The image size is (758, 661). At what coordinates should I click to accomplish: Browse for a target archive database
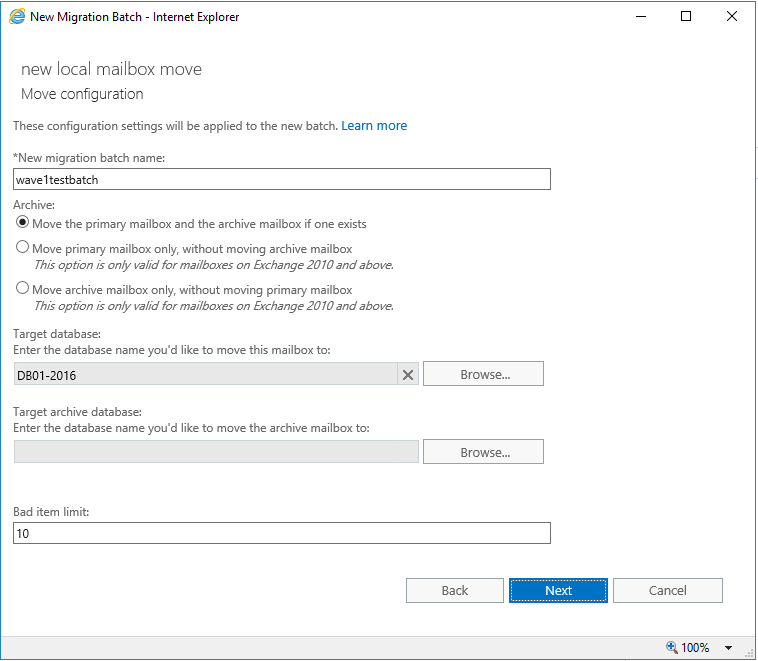pos(483,452)
